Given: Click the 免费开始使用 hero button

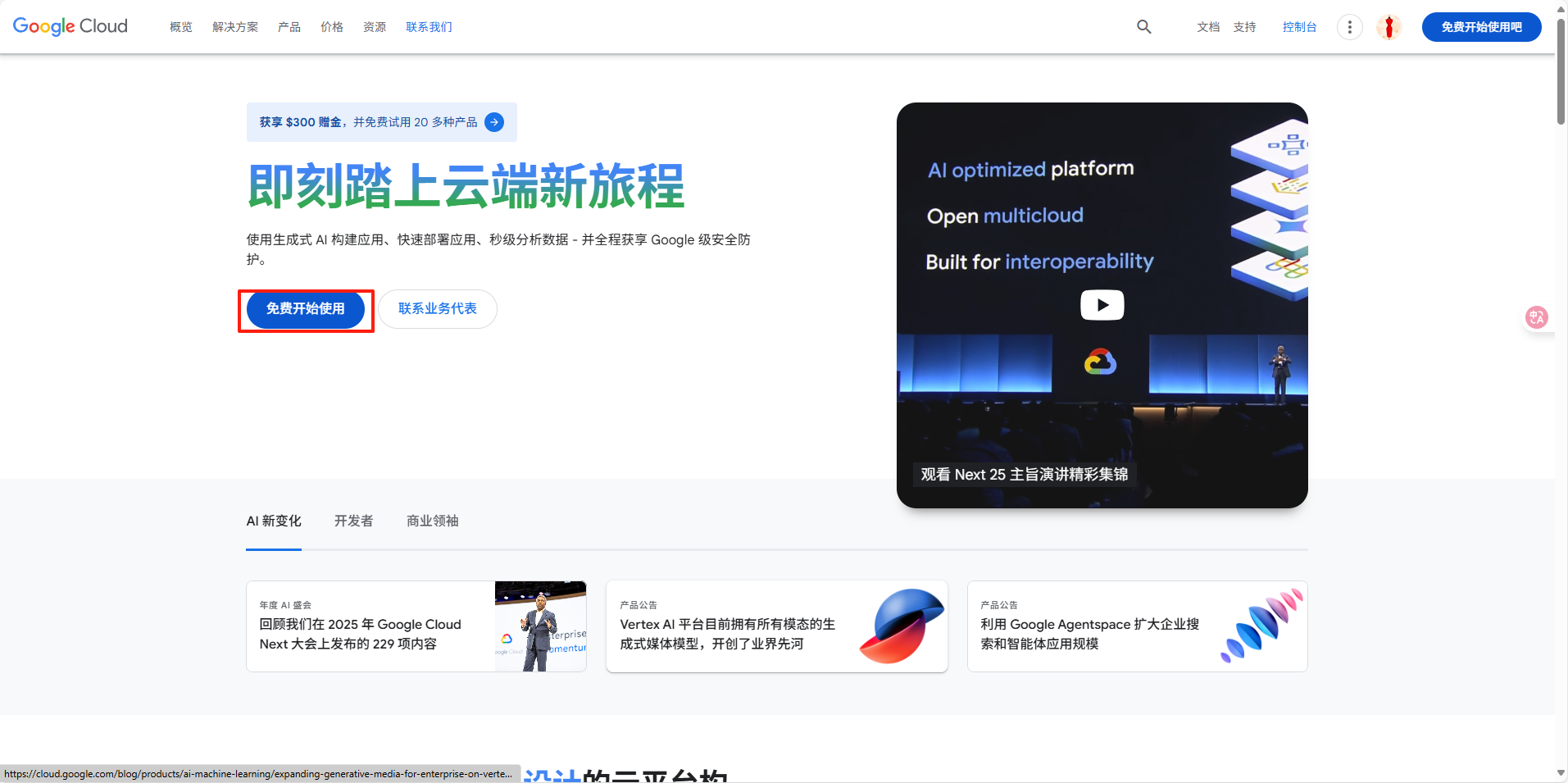Looking at the screenshot, I should pyautogui.click(x=306, y=309).
